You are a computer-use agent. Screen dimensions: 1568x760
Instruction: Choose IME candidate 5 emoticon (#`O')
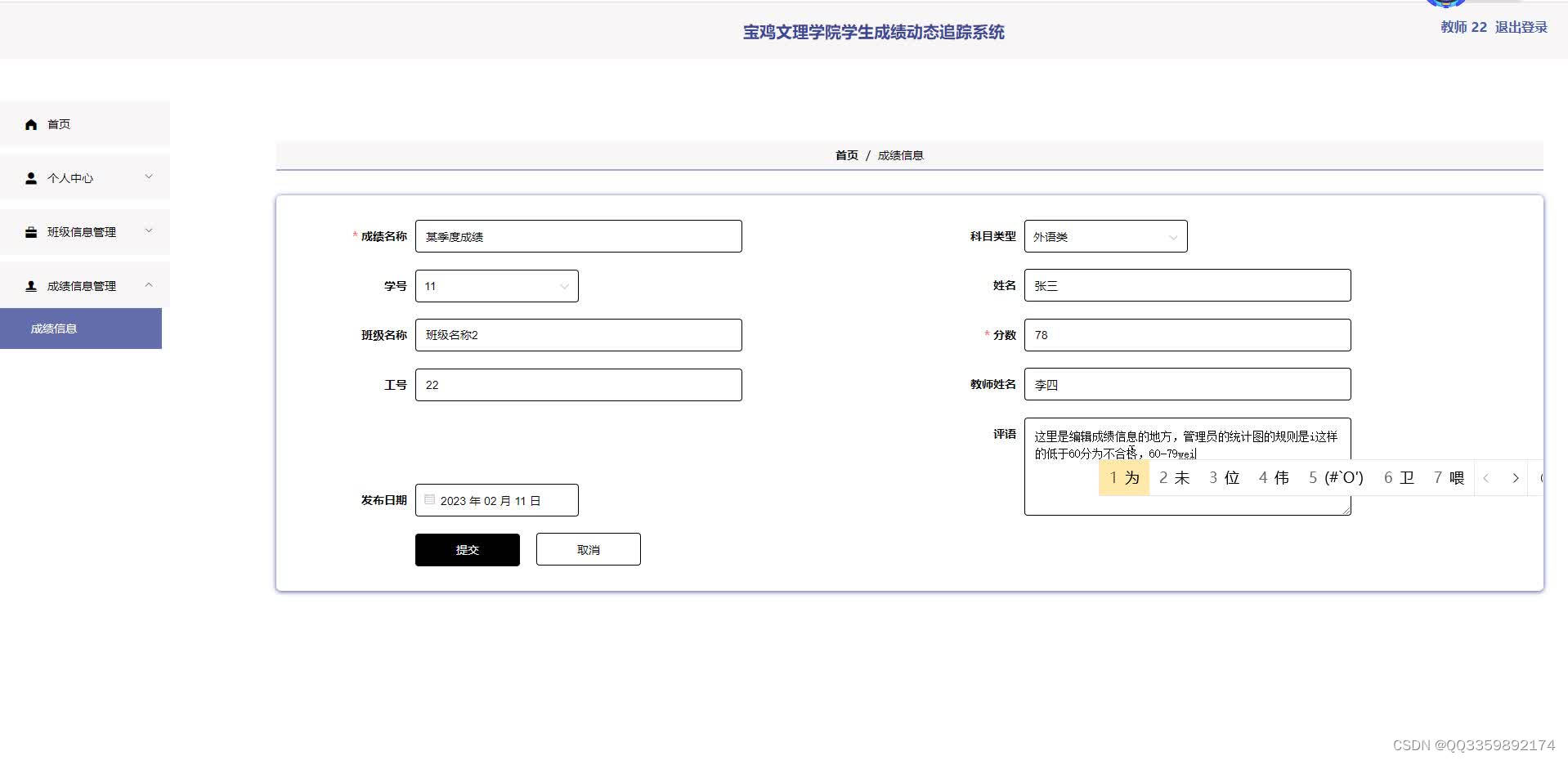click(1336, 478)
